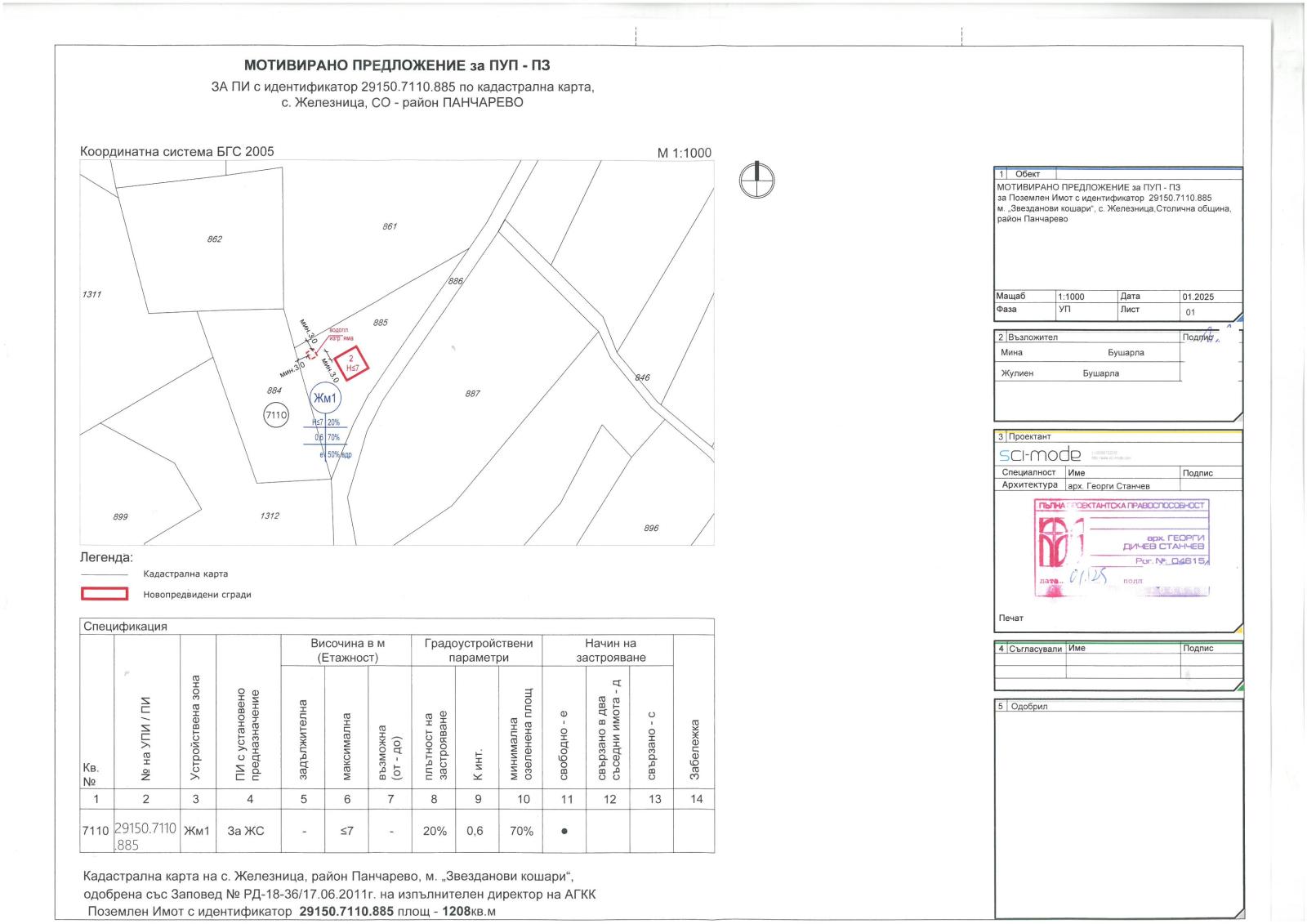Click the '0,6' Кинт table cell
This screenshot has width=1307, height=924.
click(x=475, y=831)
